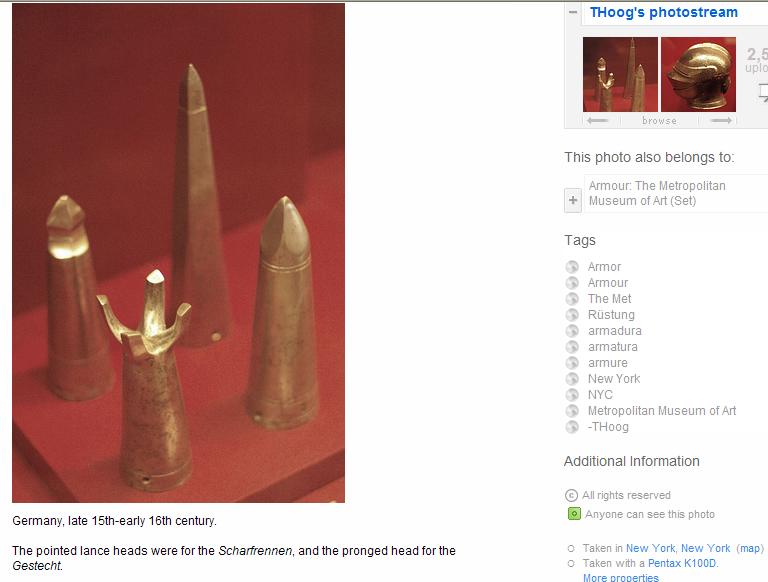The image size is (768, 582).
Task: Open THoog's photostream title link
Action: 664,12
